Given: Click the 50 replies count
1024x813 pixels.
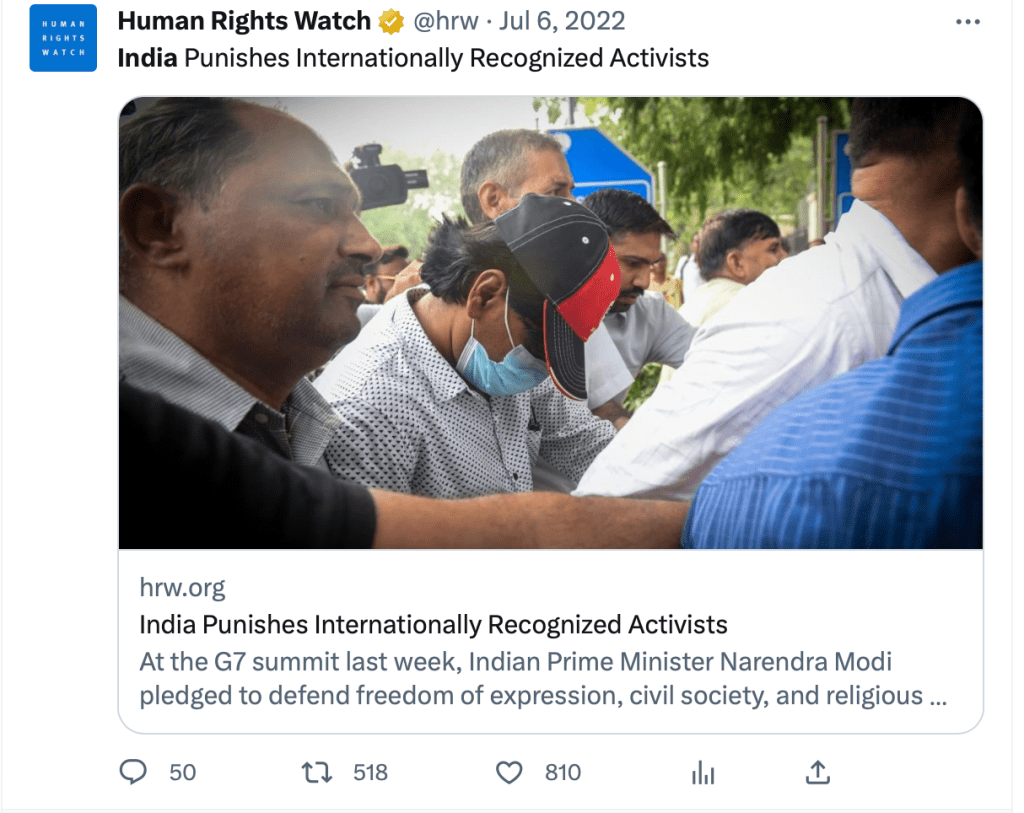Looking at the screenshot, I should tap(183, 773).
